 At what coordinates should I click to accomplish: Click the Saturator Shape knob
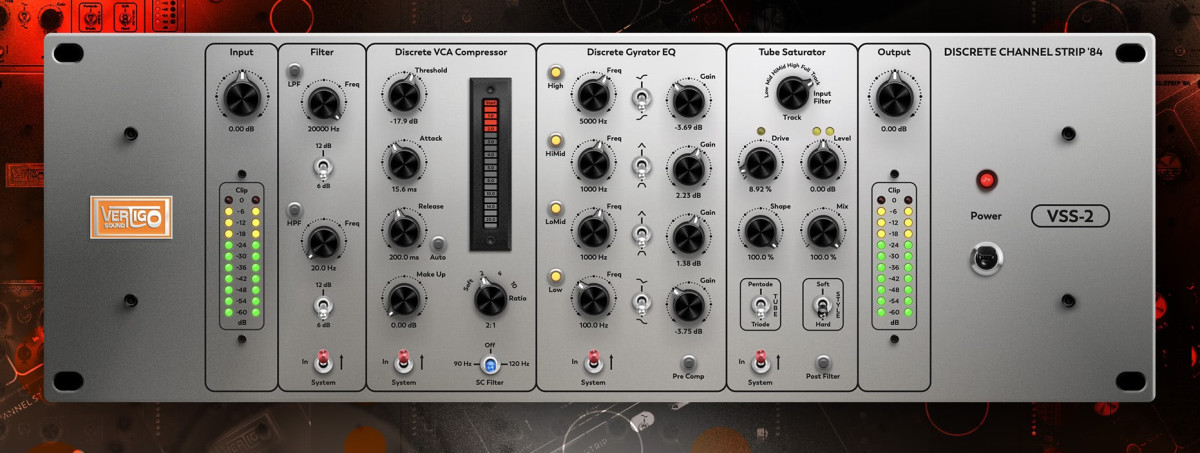(x=760, y=232)
